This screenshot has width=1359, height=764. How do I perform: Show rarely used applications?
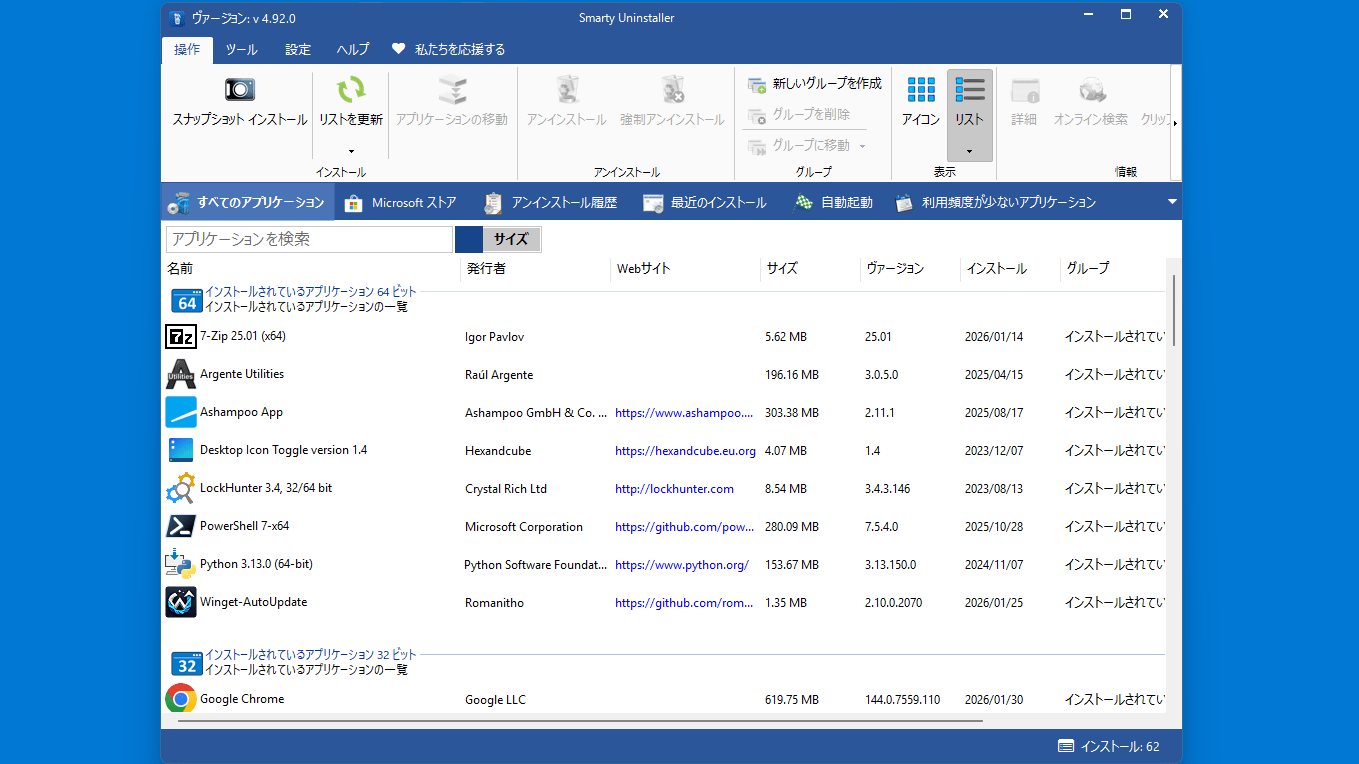pos(996,203)
